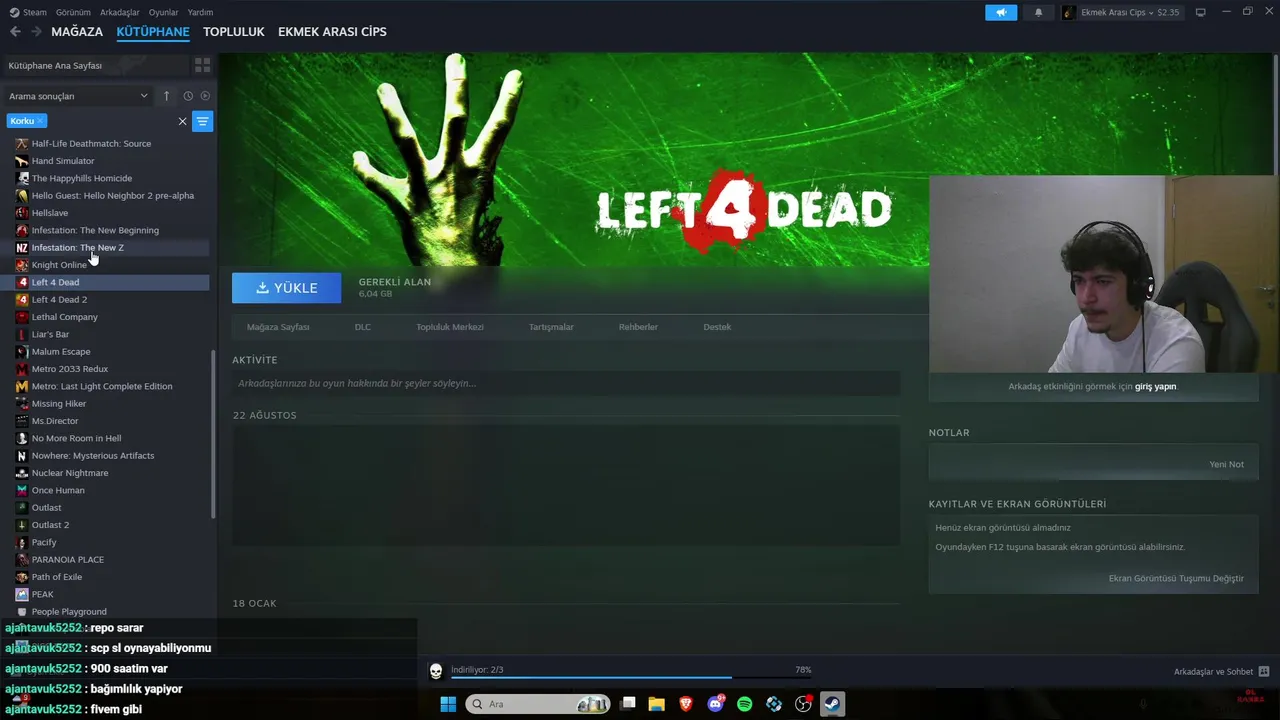Screen dimensions: 1280x720
Task: Open the collections grid view icon
Action: click(x=203, y=65)
